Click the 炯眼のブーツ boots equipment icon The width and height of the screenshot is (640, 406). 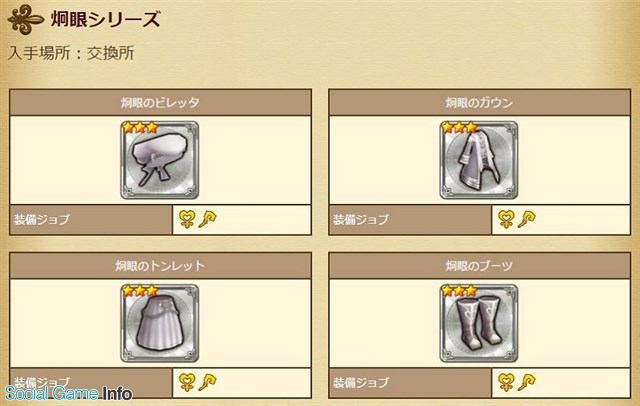click(x=479, y=323)
